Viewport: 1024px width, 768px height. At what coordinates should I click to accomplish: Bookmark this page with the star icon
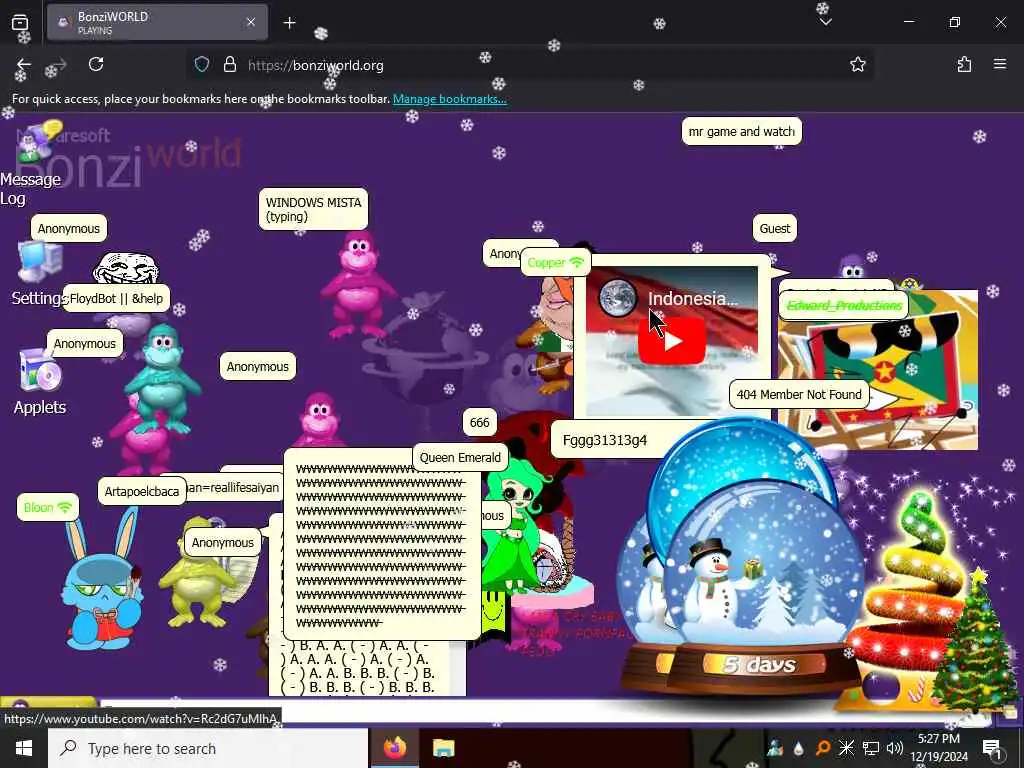[857, 64]
